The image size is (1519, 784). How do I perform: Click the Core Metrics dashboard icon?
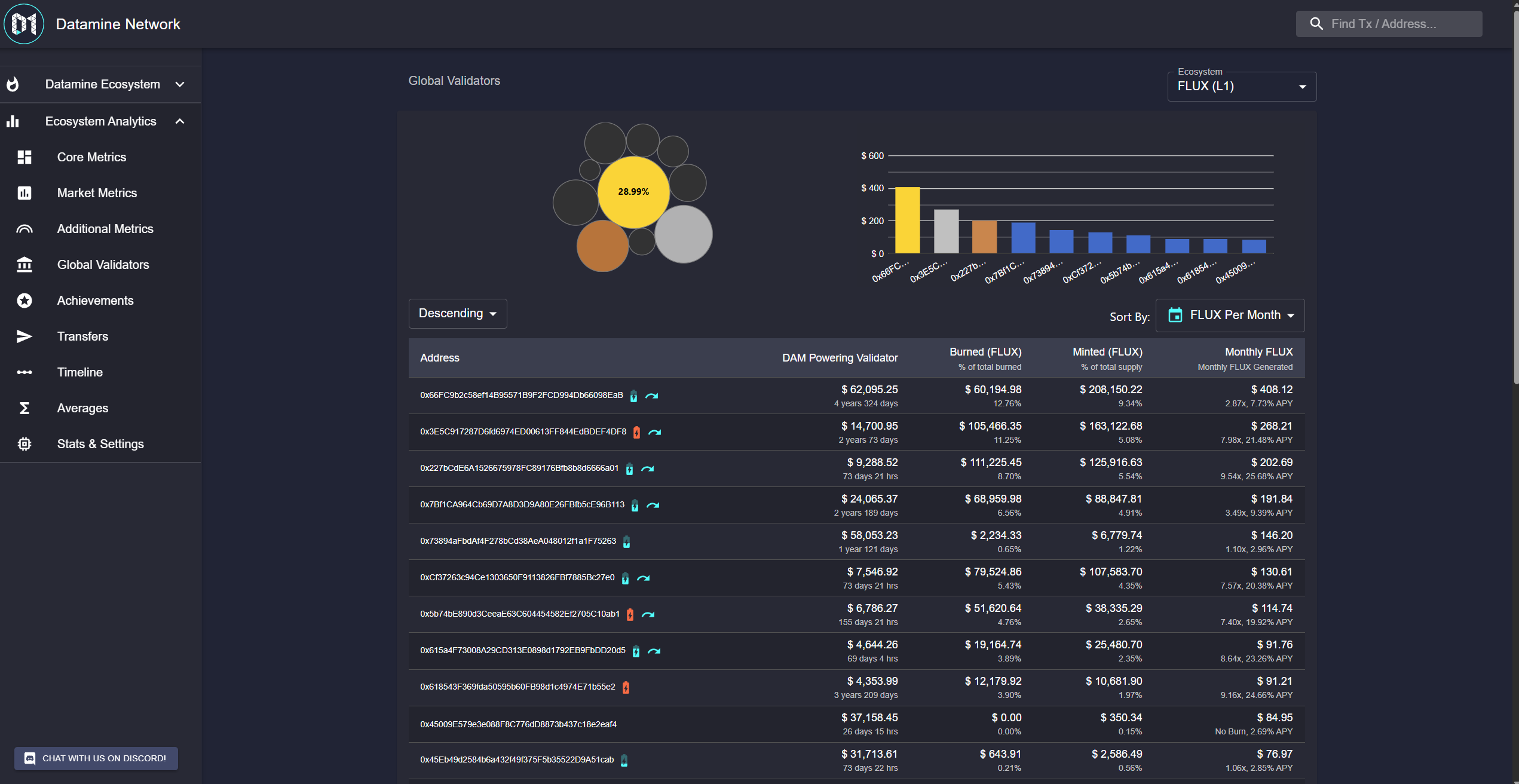point(24,157)
